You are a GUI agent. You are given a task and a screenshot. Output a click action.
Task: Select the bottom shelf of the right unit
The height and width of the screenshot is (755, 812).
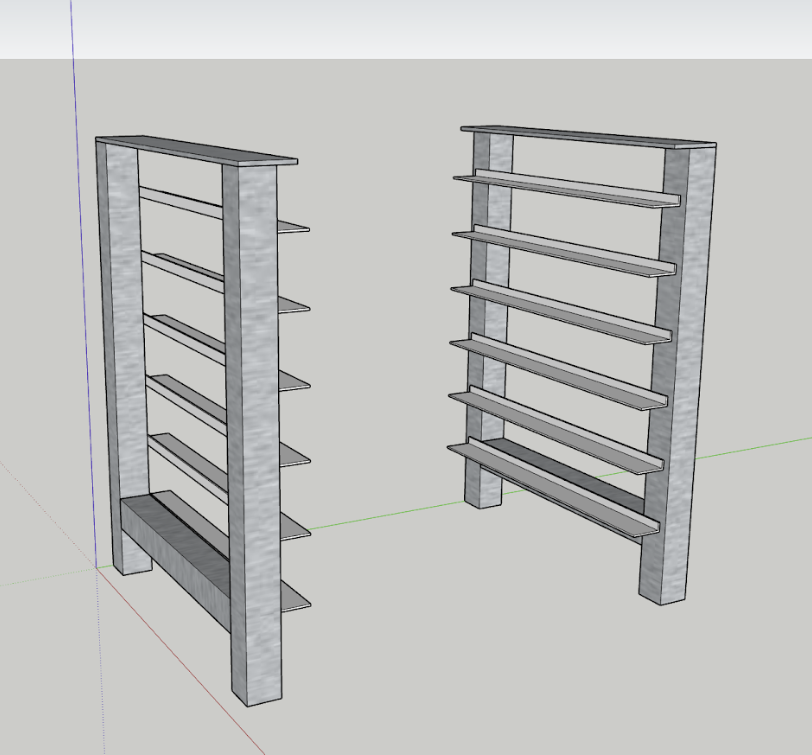555,490
